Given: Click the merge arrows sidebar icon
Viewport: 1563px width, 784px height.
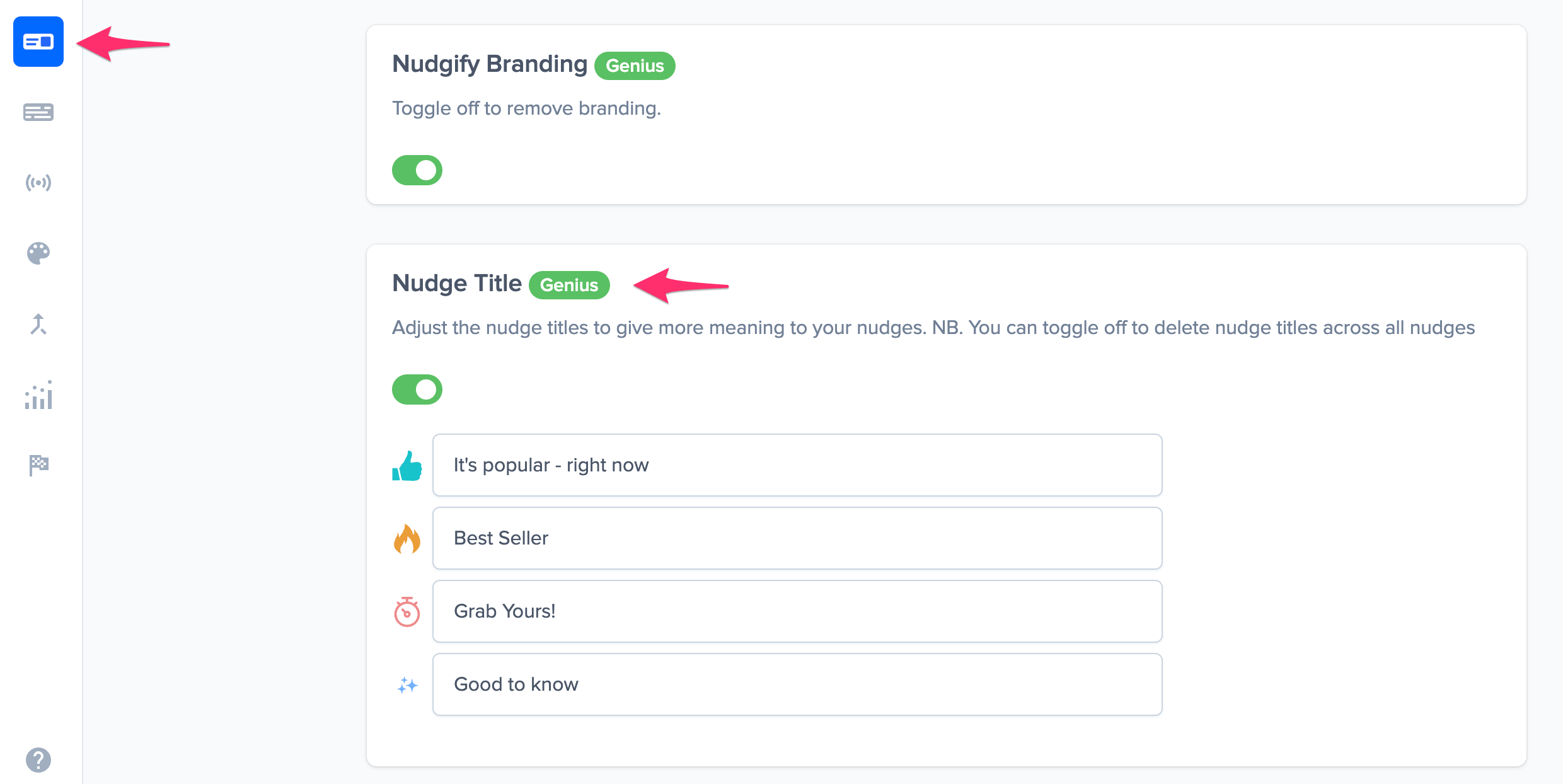Looking at the screenshot, I should (38, 324).
